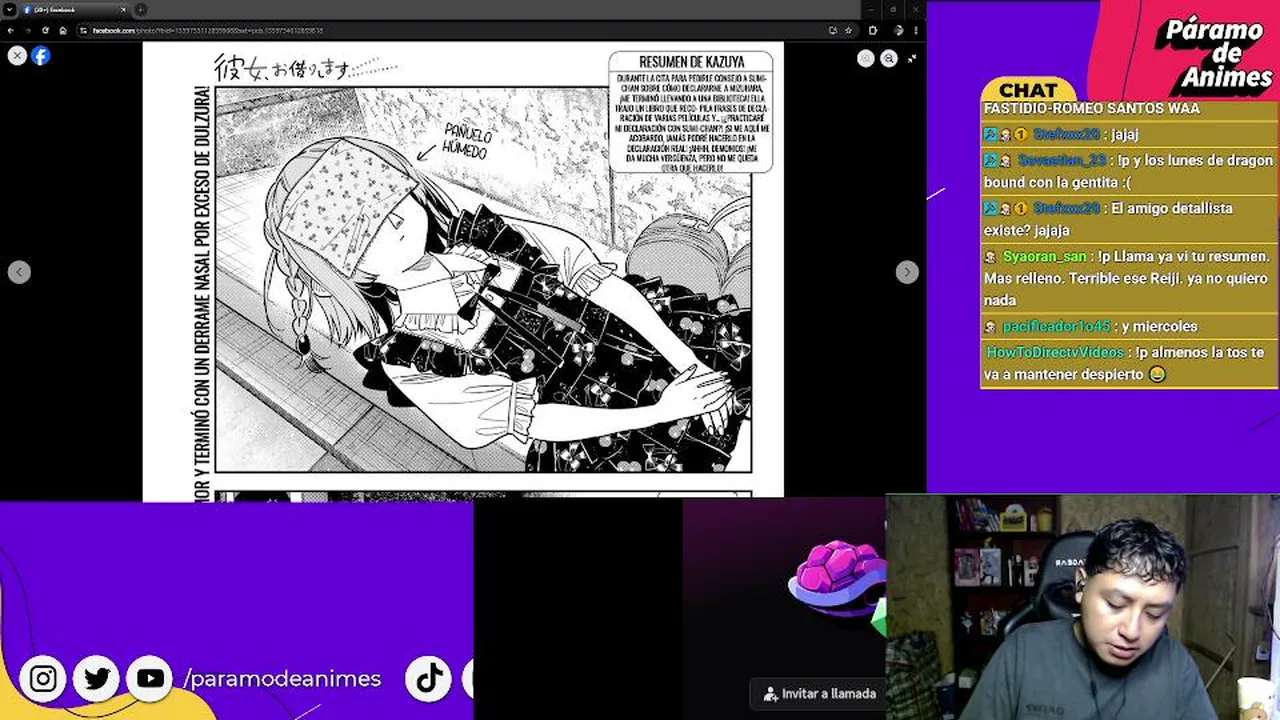The width and height of the screenshot is (1280, 720).
Task: Open the browser home page
Action: [62, 31]
